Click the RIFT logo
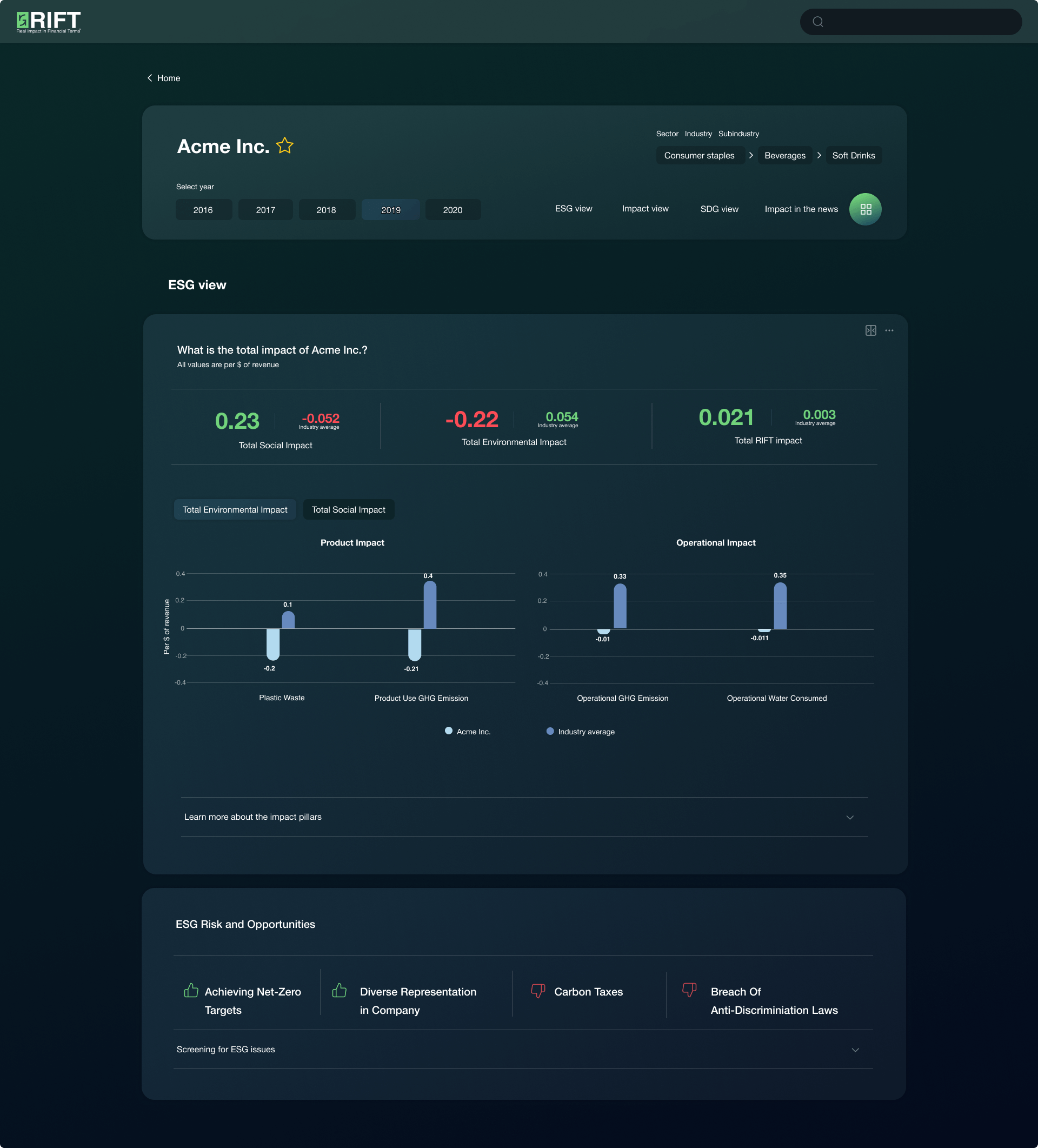Image resolution: width=1038 pixels, height=1148 pixels. click(49, 22)
